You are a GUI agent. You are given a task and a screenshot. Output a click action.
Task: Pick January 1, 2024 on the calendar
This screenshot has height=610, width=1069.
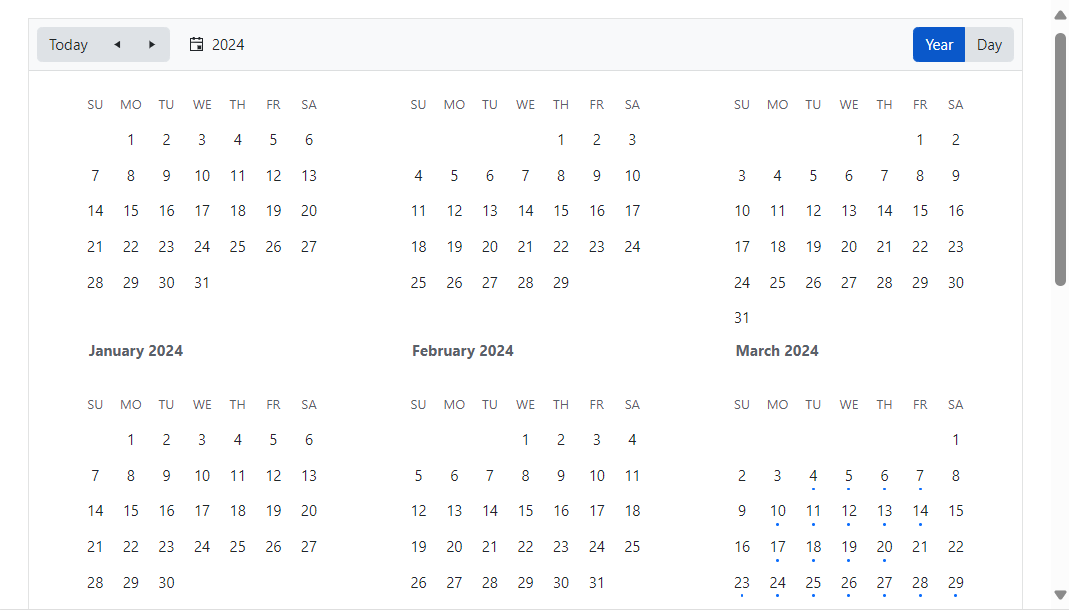(x=131, y=140)
